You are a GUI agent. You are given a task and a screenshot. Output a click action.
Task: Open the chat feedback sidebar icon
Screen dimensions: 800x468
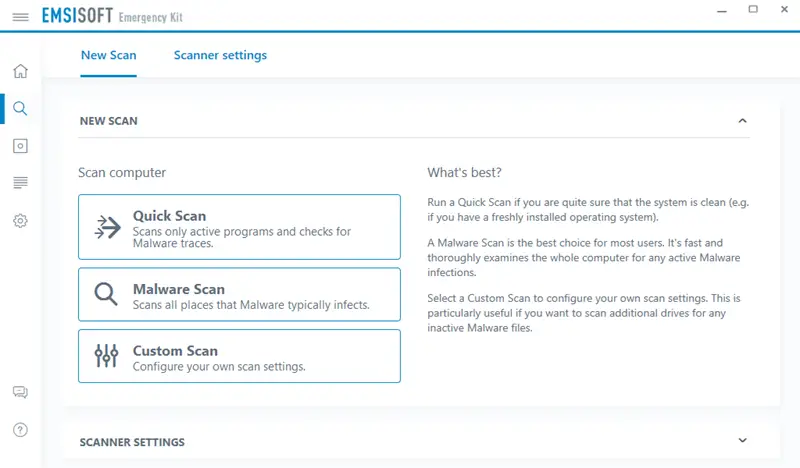[20, 392]
